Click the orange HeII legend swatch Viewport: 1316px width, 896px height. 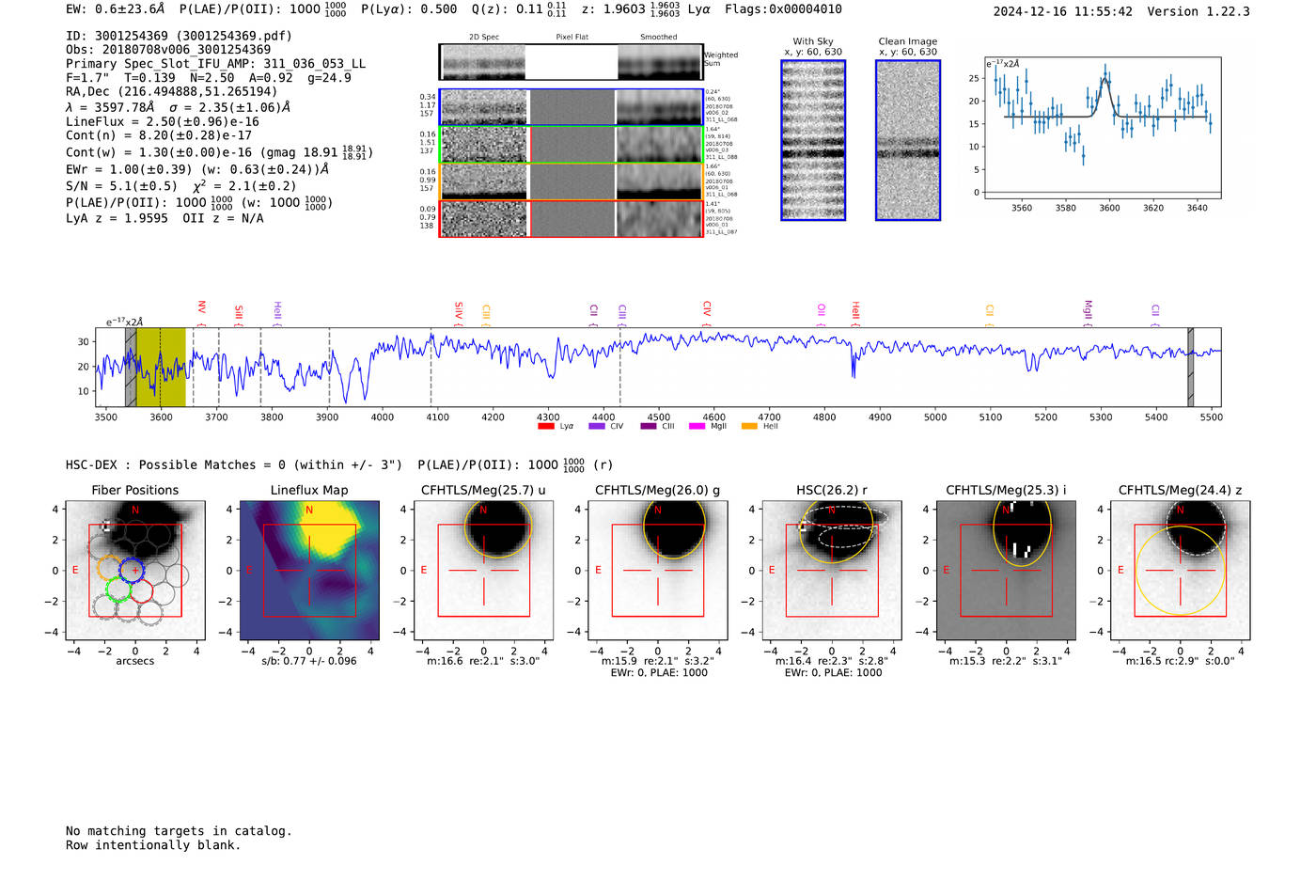pyautogui.click(x=749, y=426)
